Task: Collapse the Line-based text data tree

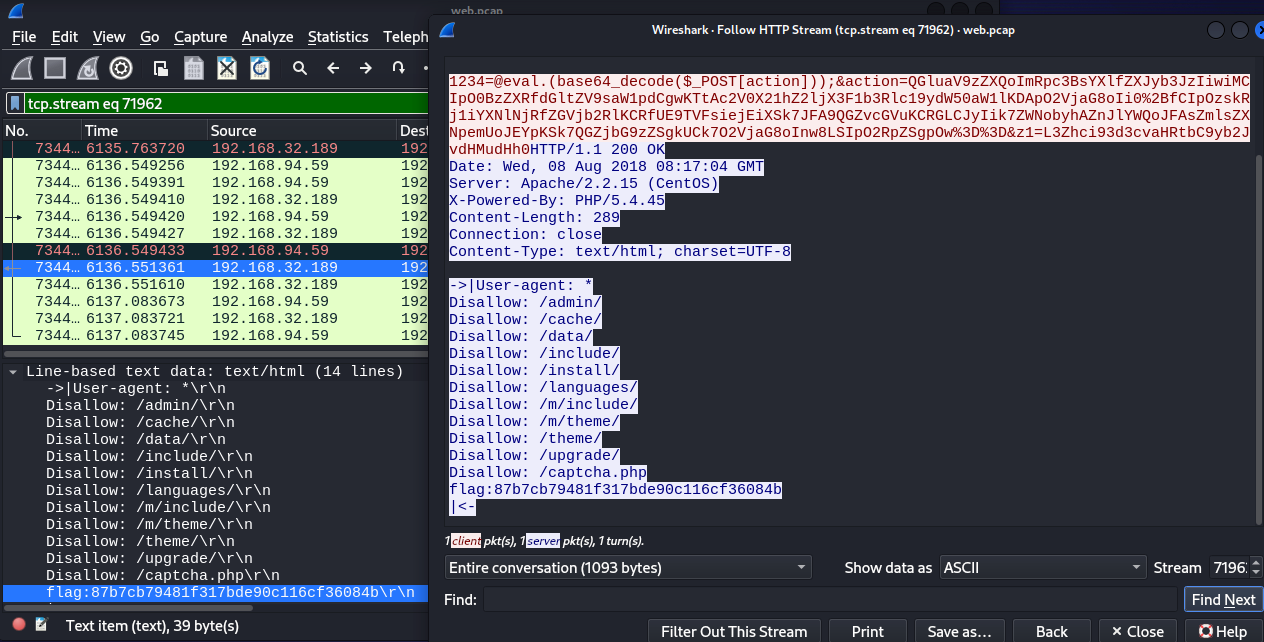Action: (x=13, y=372)
